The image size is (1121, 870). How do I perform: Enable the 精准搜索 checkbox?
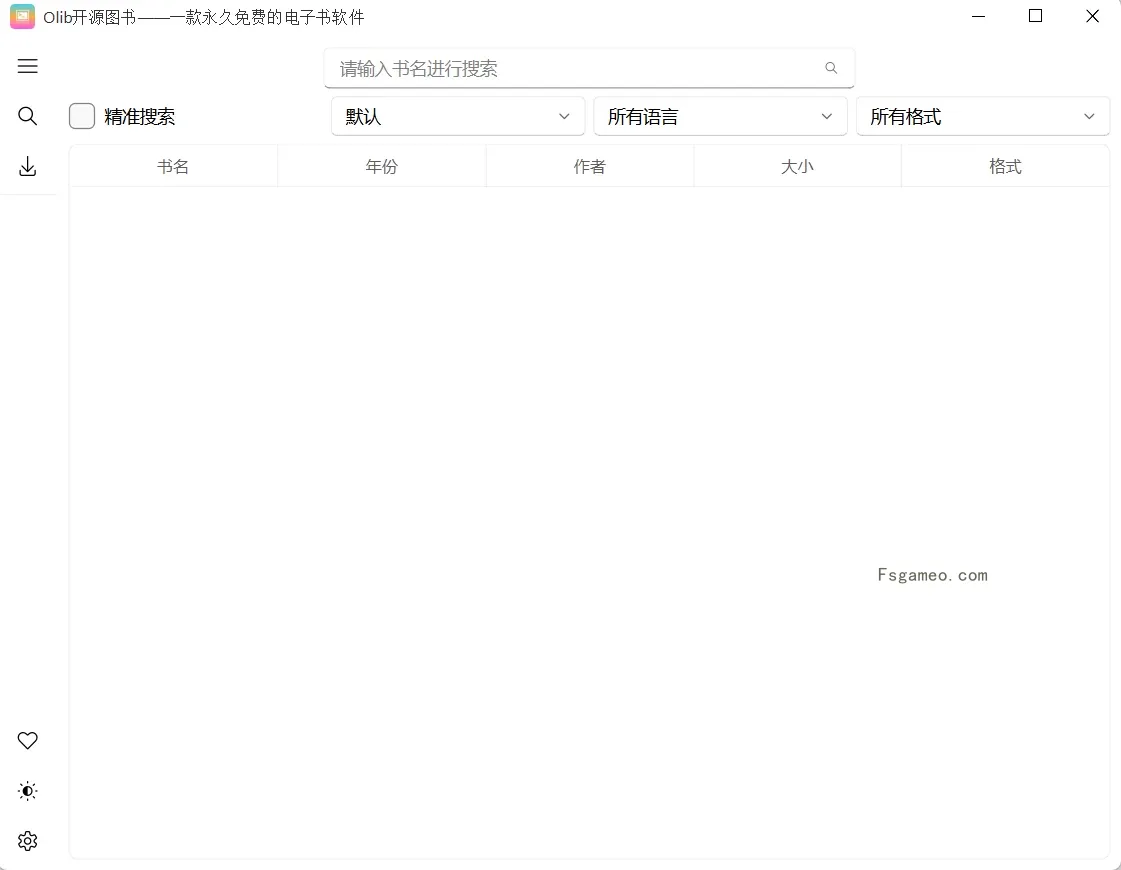(x=82, y=116)
